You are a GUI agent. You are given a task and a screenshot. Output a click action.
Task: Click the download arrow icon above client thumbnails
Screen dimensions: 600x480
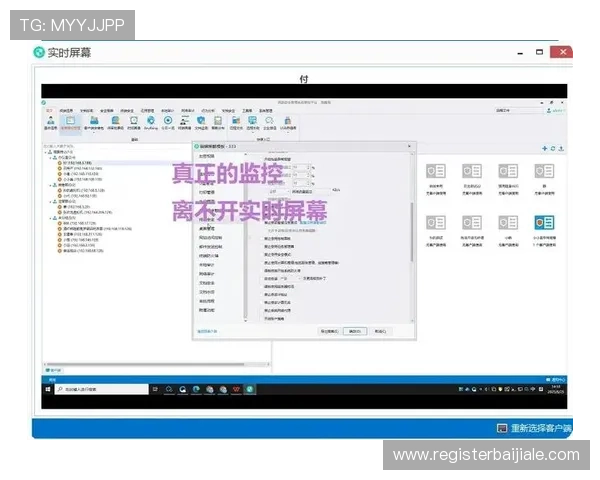pyautogui.click(x=561, y=148)
